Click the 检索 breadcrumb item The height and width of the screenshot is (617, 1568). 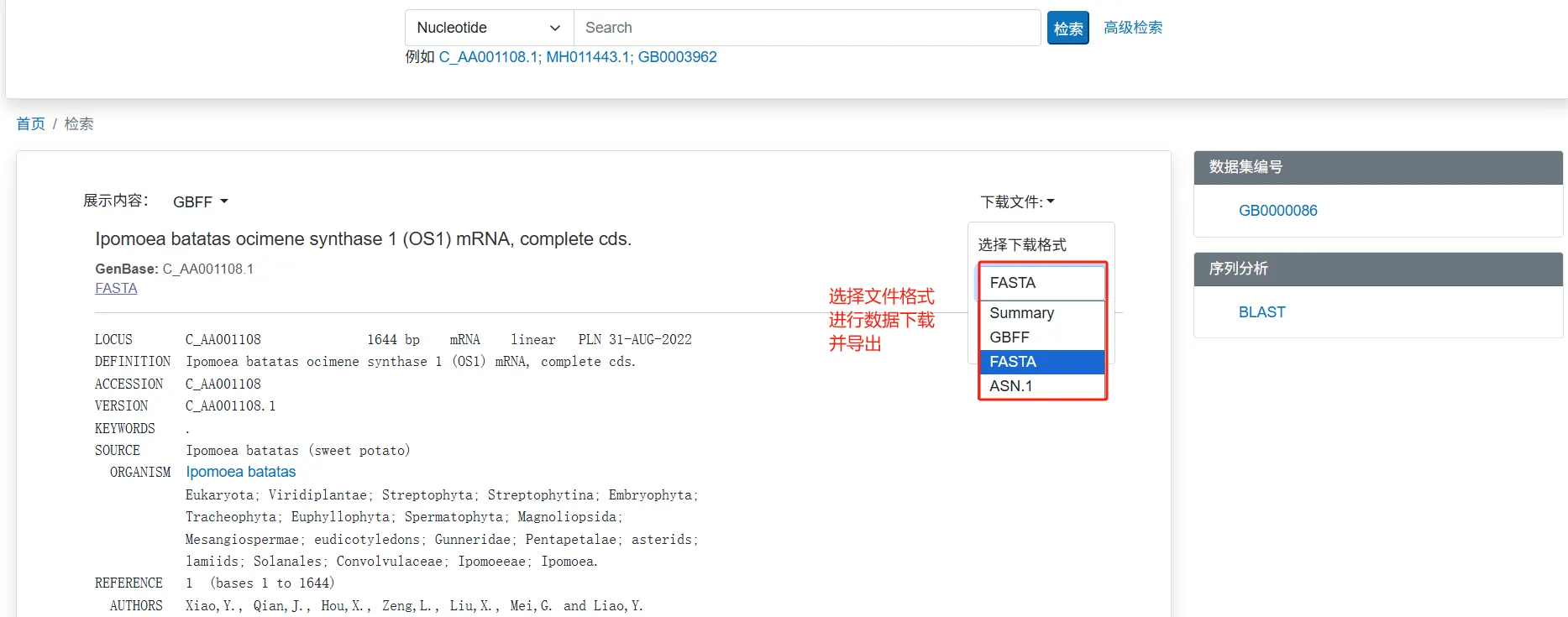[x=79, y=124]
